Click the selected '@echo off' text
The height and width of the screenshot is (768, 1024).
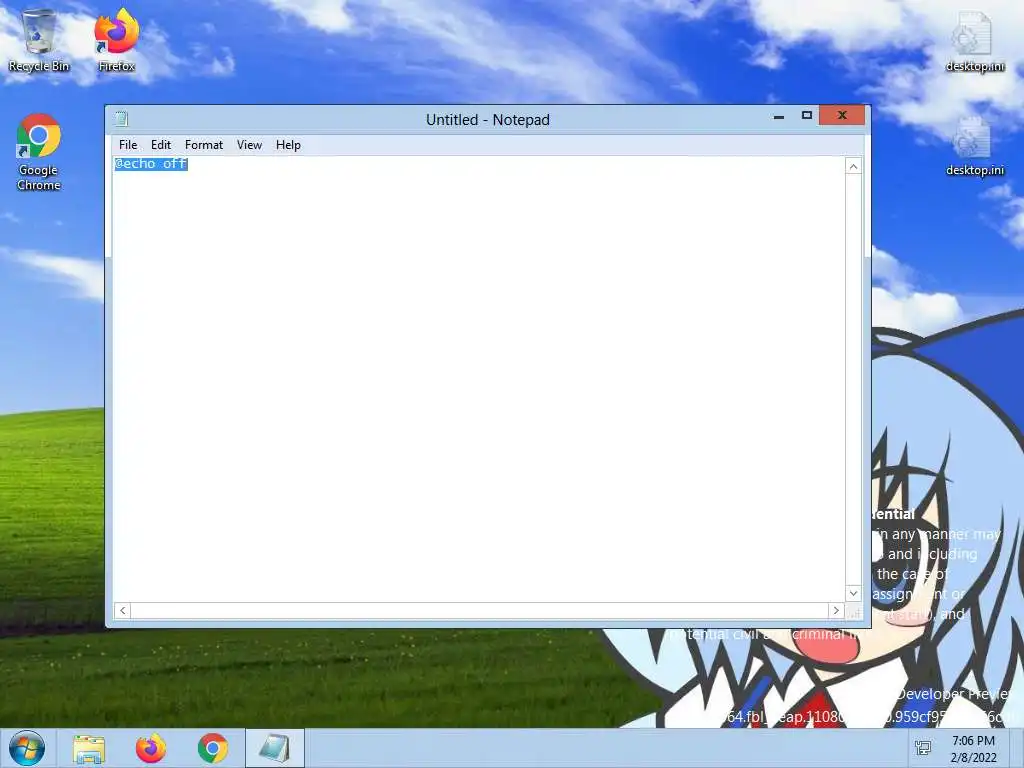(151, 164)
